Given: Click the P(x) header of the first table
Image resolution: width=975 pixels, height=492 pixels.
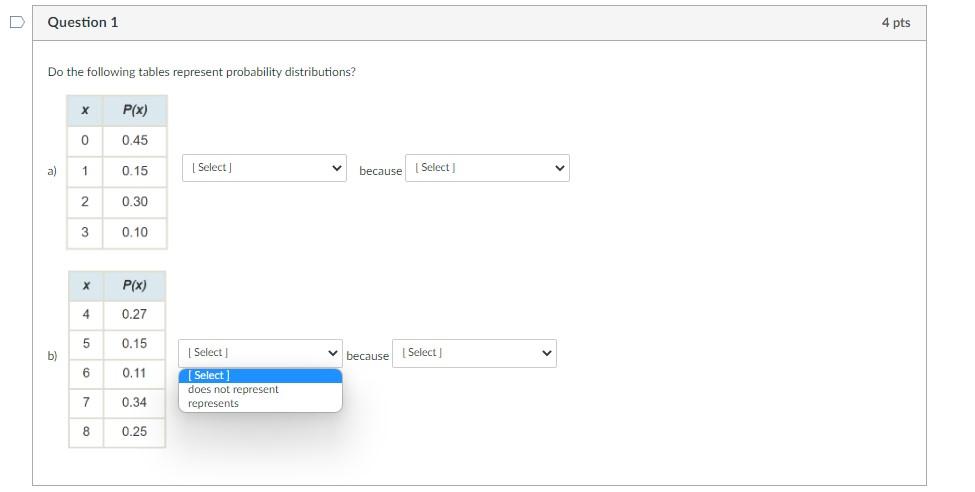Looking at the screenshot, I should click(135, 111).
